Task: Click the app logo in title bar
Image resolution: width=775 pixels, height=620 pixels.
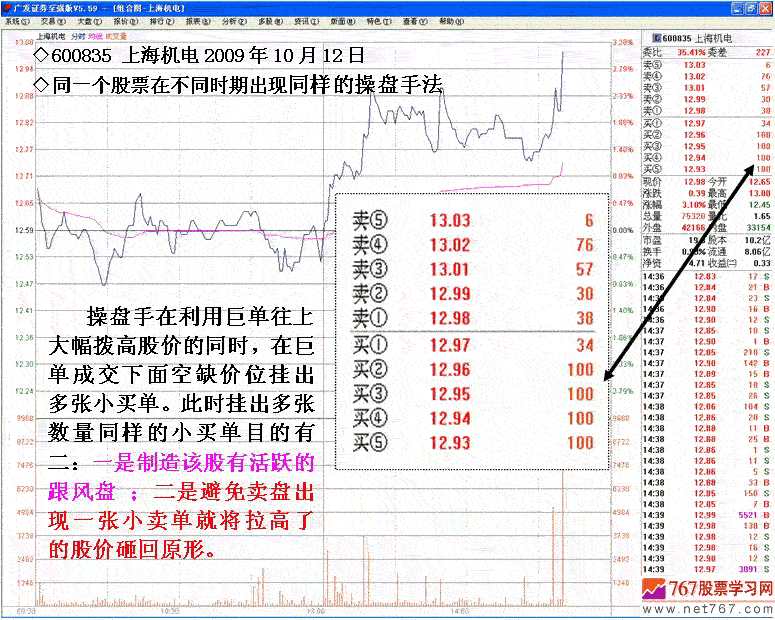Action: click(x=7, y=6)
